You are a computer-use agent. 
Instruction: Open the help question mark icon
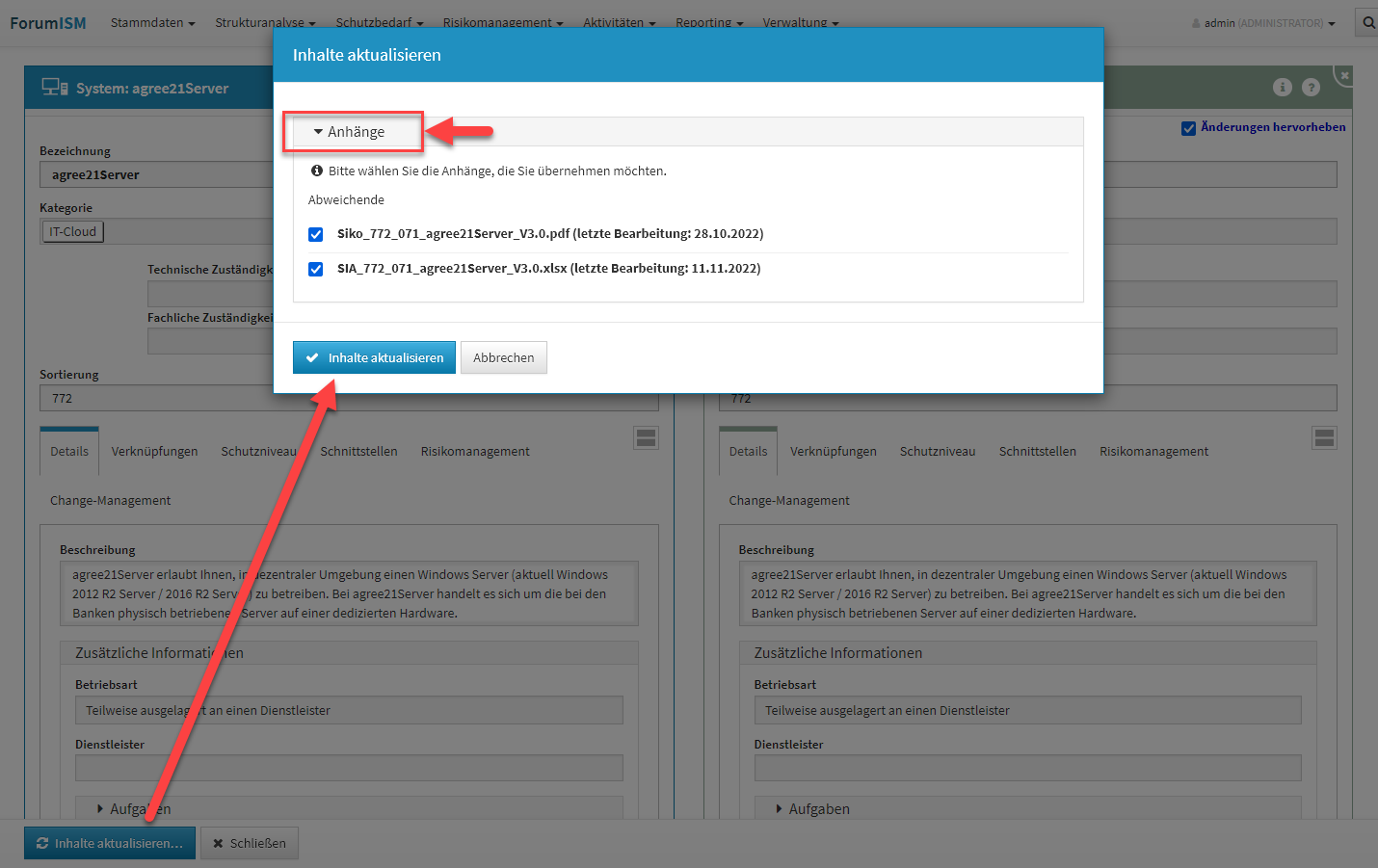tap(1311, 88)
